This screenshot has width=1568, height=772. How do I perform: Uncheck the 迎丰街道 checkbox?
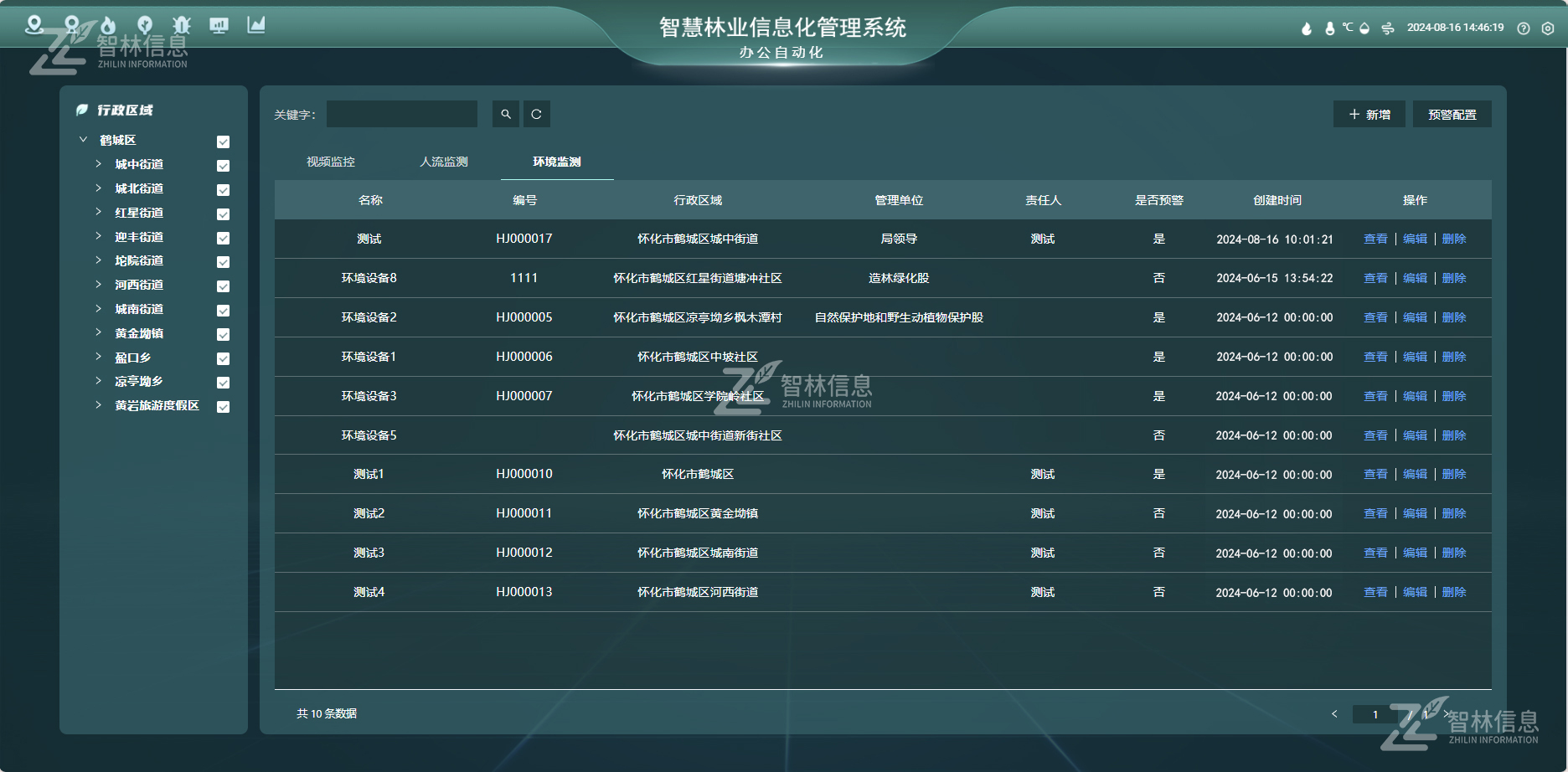pyautogui.click(x=223, y=238)
